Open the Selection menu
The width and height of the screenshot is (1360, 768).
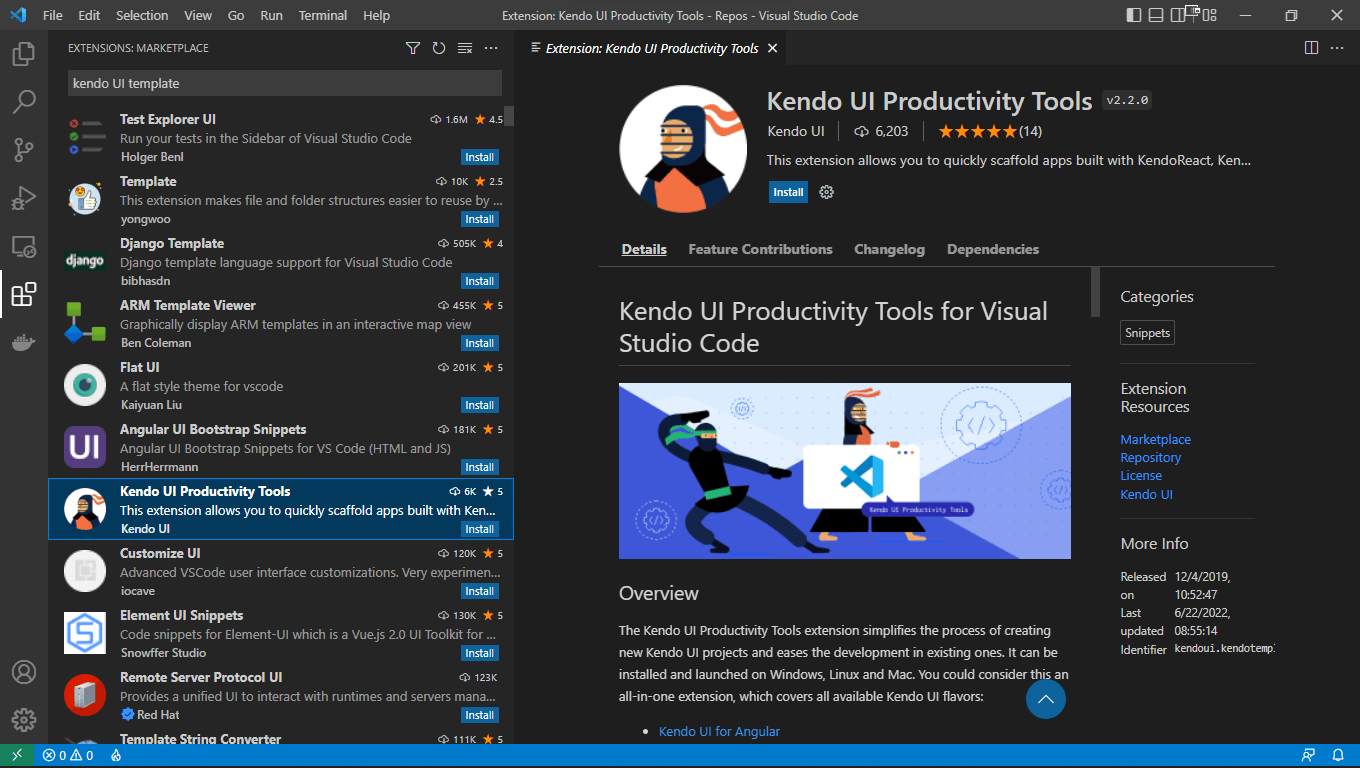point(142,15)
